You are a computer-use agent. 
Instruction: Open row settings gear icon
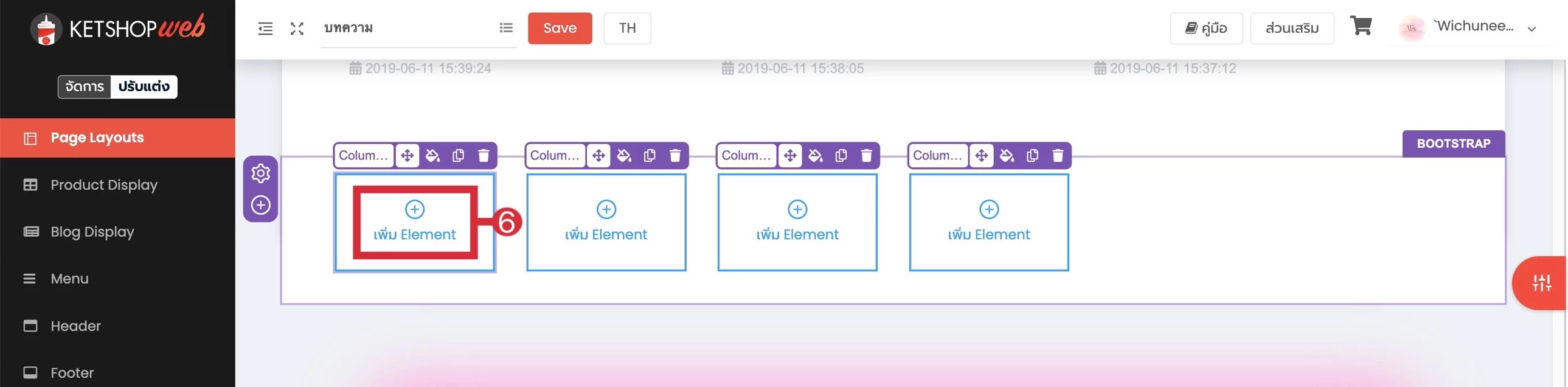pos(260,173)
